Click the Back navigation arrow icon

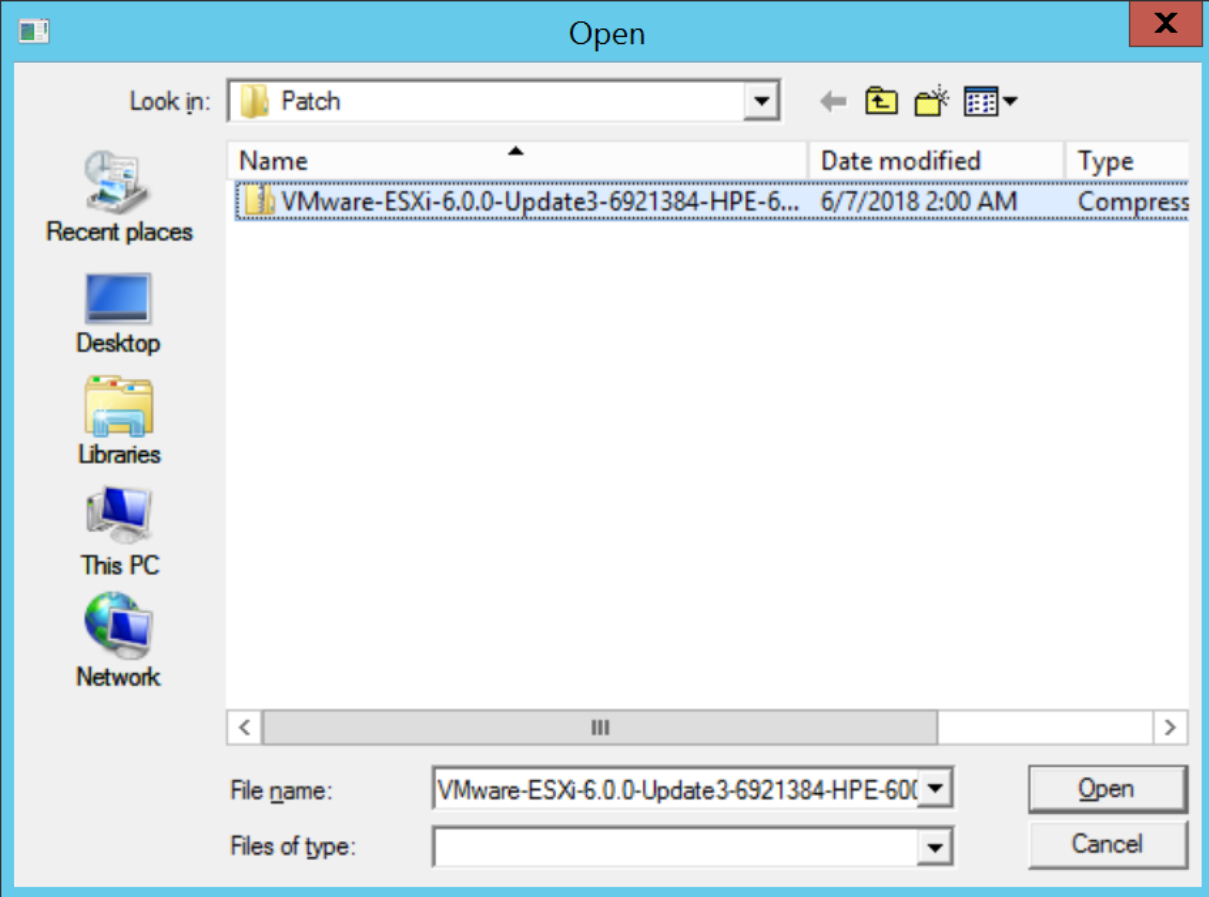[833, 101]
